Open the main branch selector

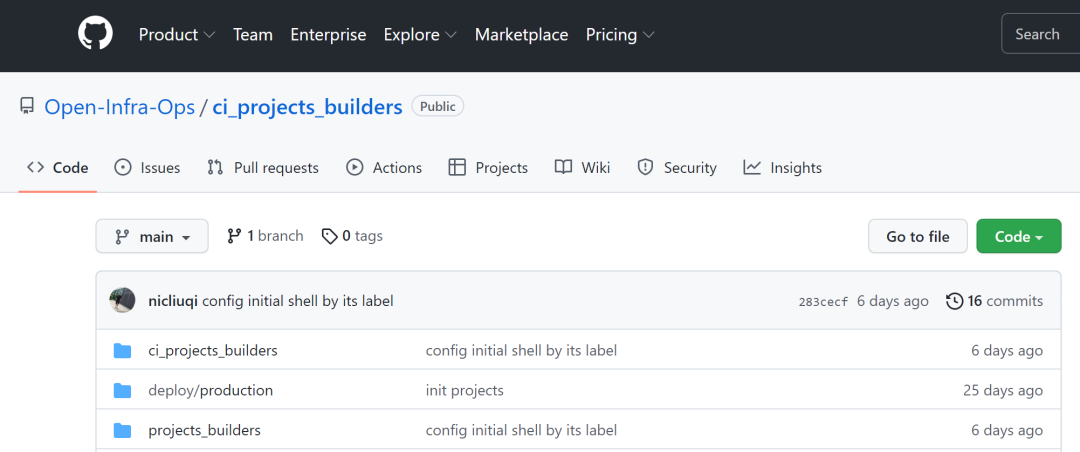click(152, 237)
